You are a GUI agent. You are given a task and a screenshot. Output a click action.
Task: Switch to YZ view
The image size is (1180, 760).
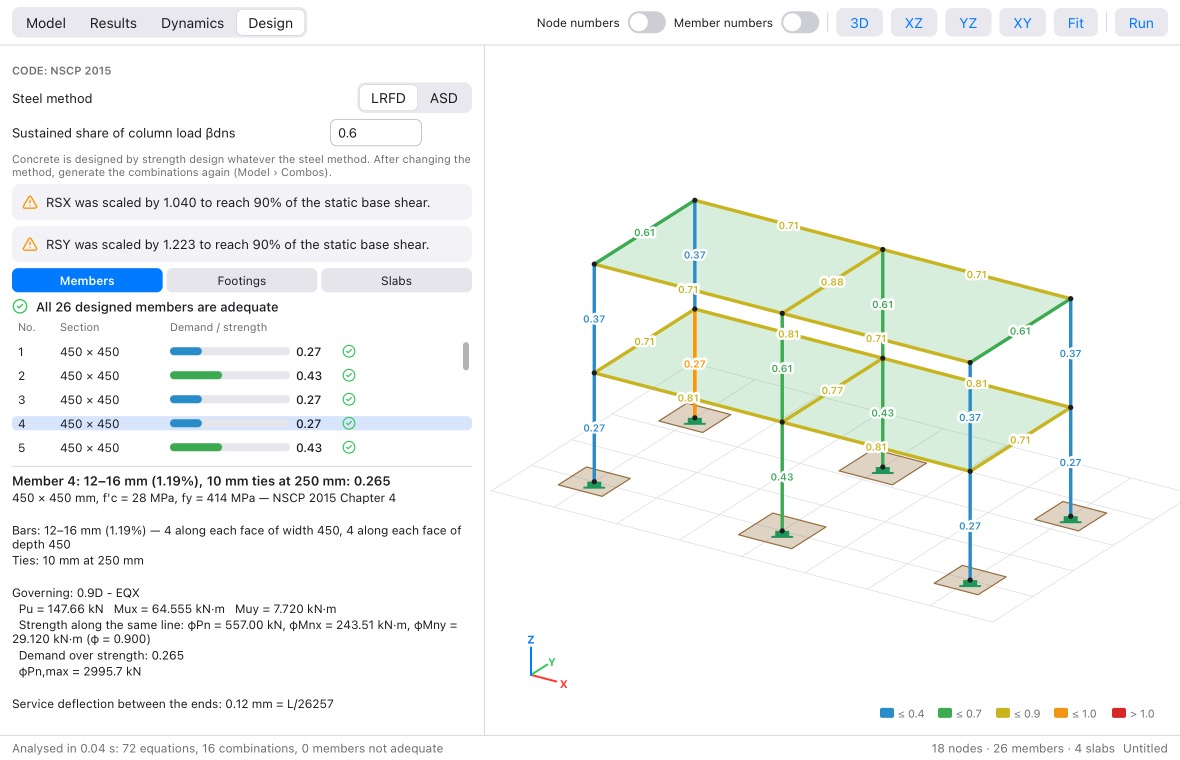click(969, 23)
